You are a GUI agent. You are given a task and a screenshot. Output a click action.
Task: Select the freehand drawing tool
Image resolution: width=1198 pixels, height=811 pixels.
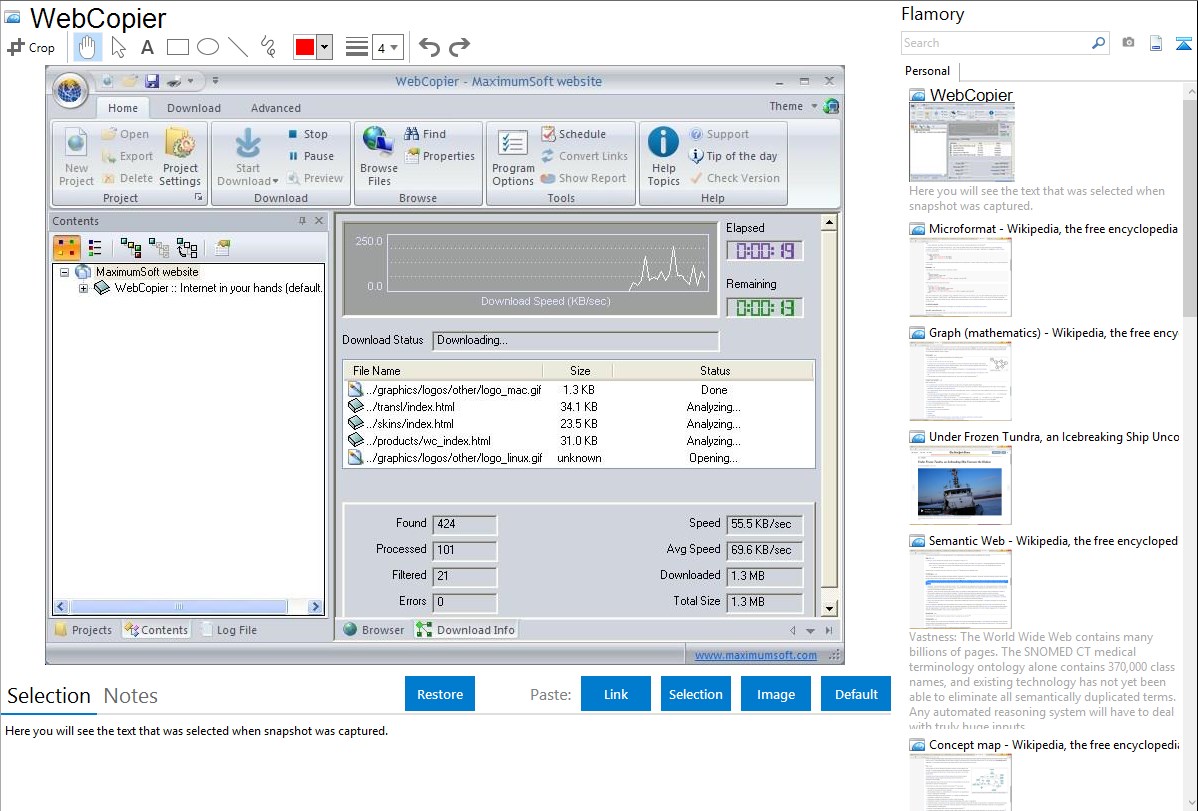point(268,47)
